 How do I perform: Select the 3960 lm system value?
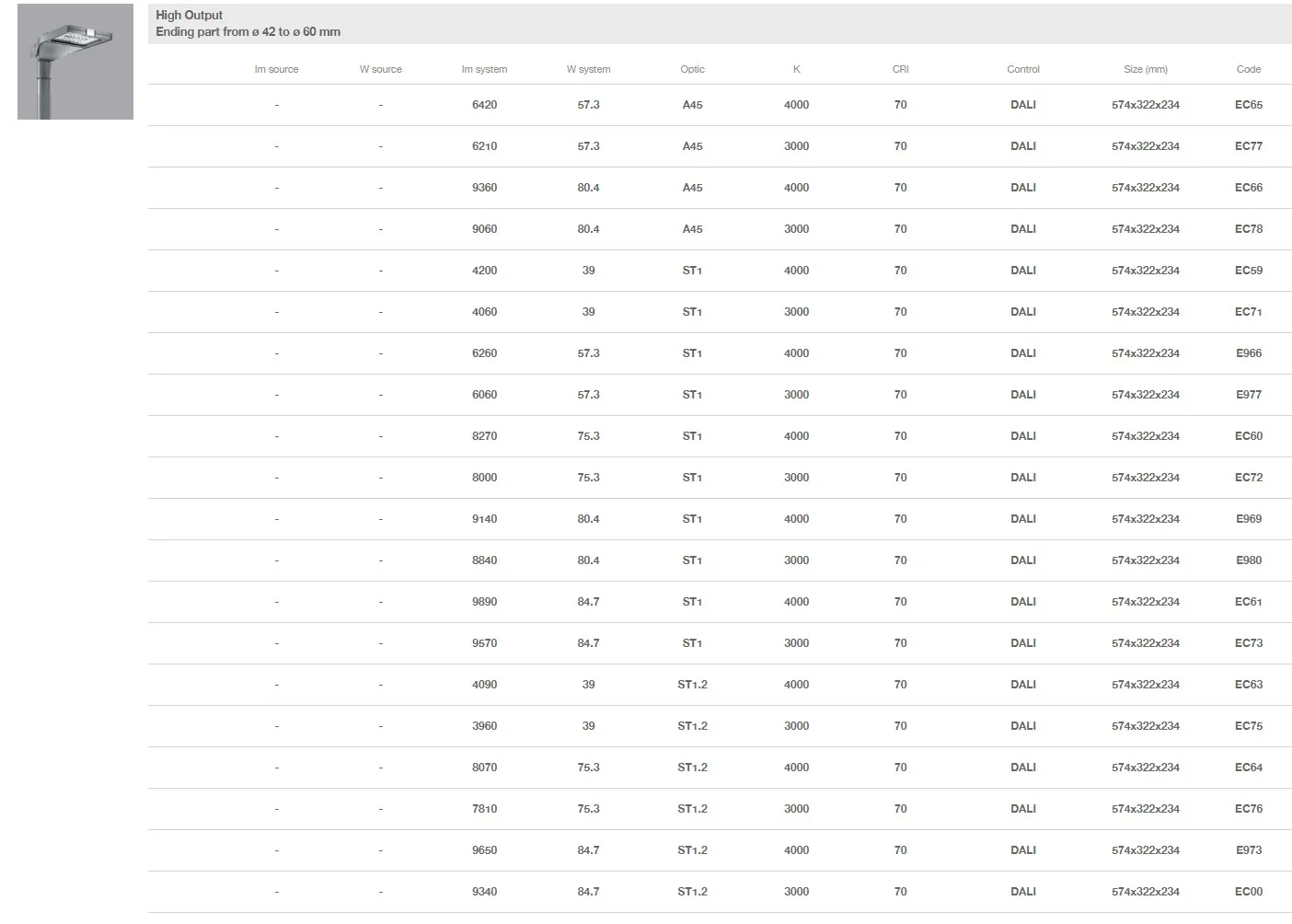(x=484, y=726)
